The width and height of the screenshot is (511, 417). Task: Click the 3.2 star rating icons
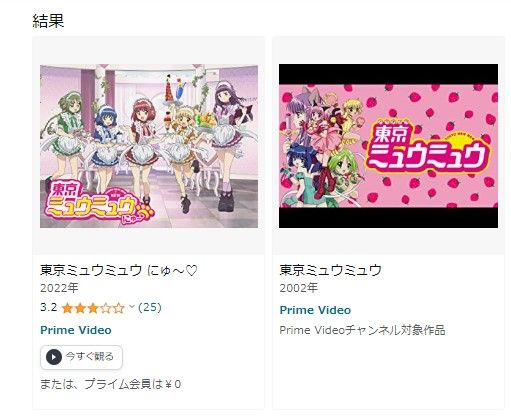coord(93,308)
